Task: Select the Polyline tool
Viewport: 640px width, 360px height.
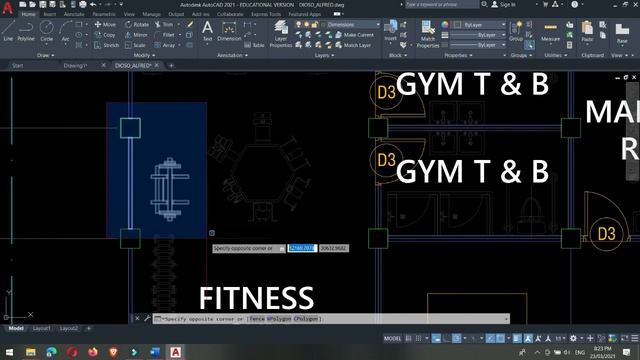Action: [x=26, y=31]
